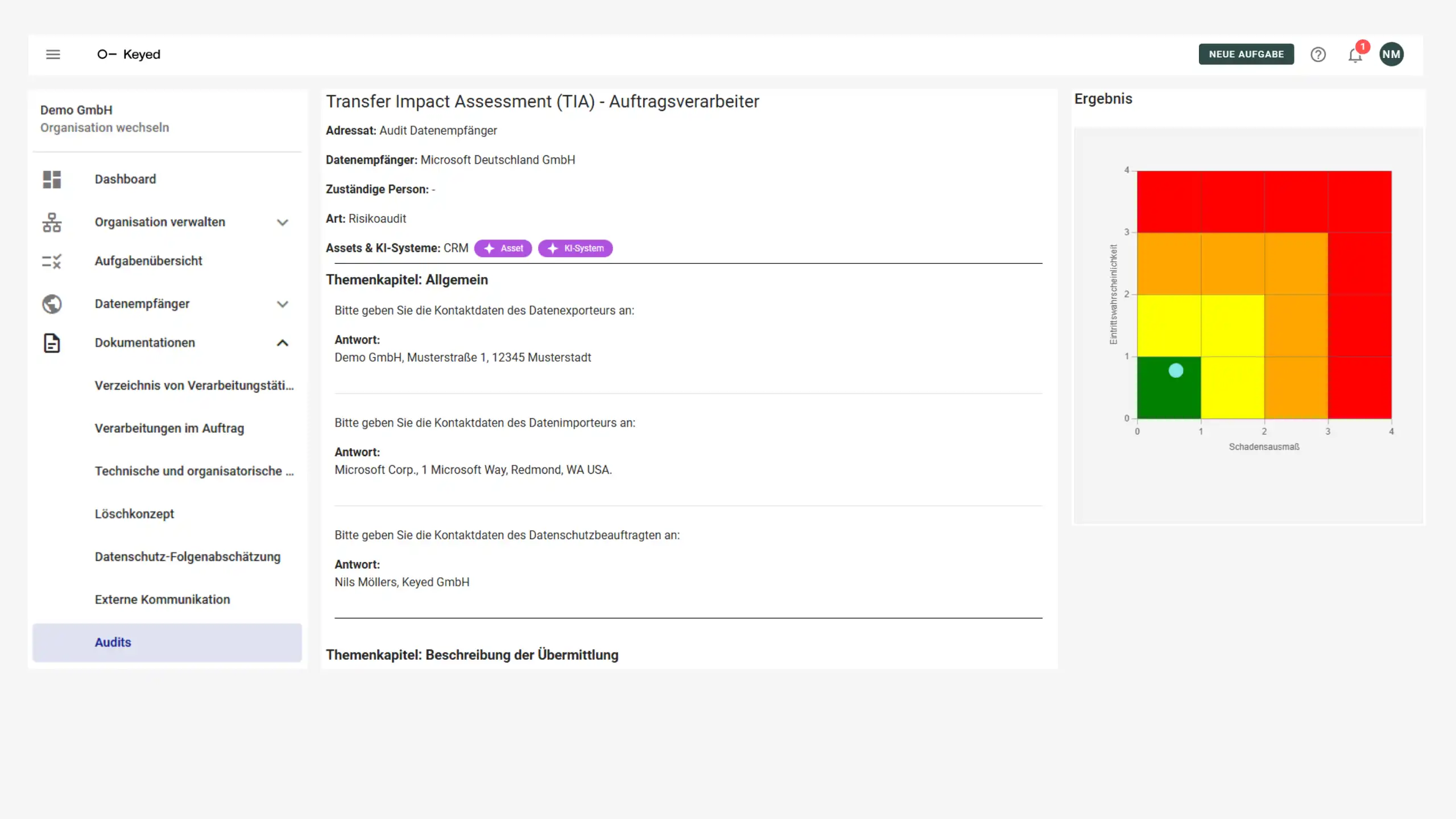Click 'Demo GmbH' organisation name

coord(76,110)
